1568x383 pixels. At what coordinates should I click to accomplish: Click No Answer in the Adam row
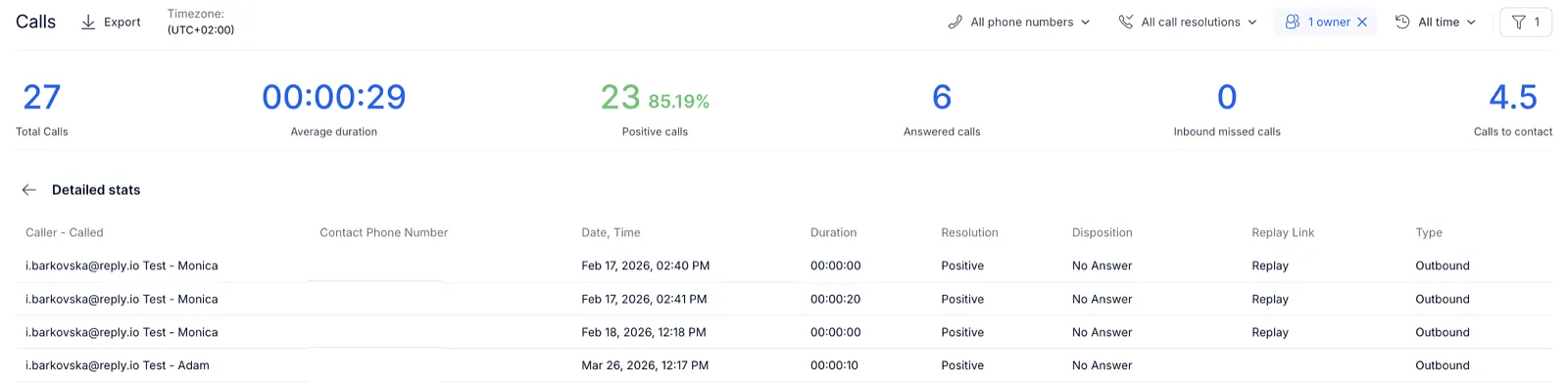pos(1102,365)
